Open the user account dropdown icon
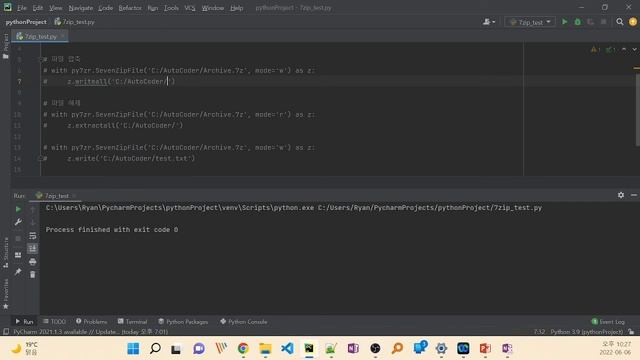 coord(489,22)
